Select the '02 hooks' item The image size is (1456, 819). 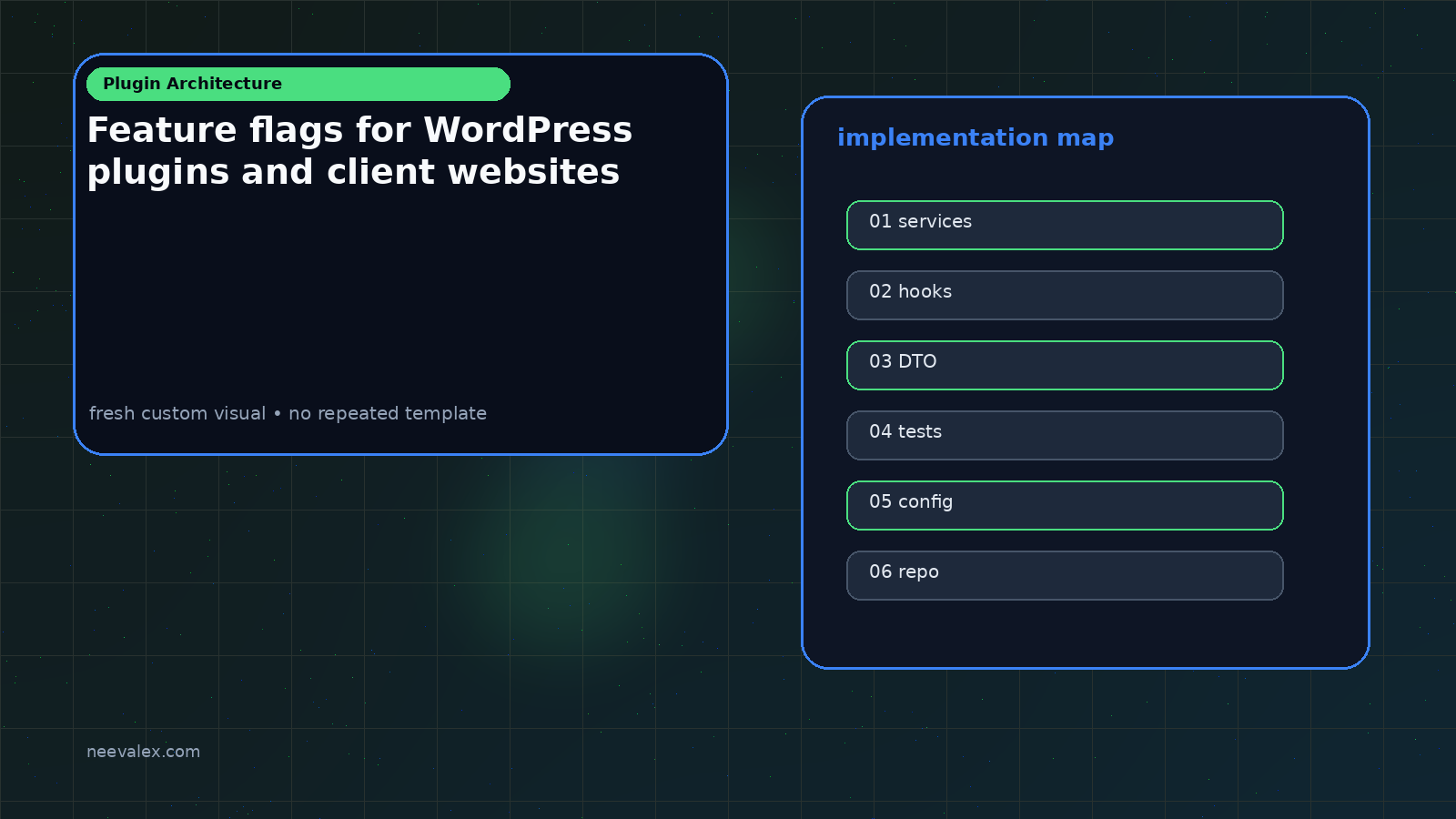tap(1065, 295)
